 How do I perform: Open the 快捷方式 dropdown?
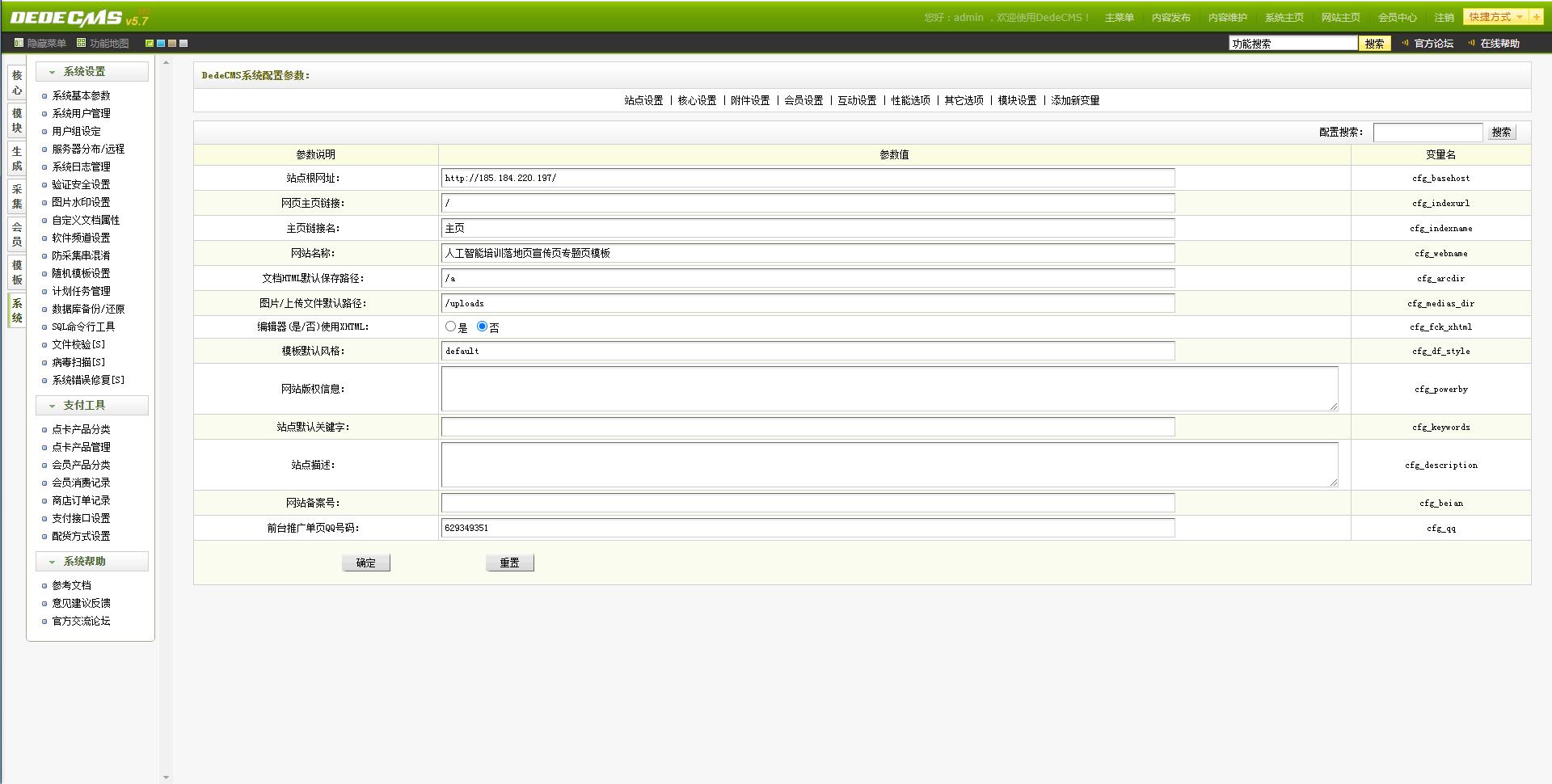click(x=1496, y=17)
